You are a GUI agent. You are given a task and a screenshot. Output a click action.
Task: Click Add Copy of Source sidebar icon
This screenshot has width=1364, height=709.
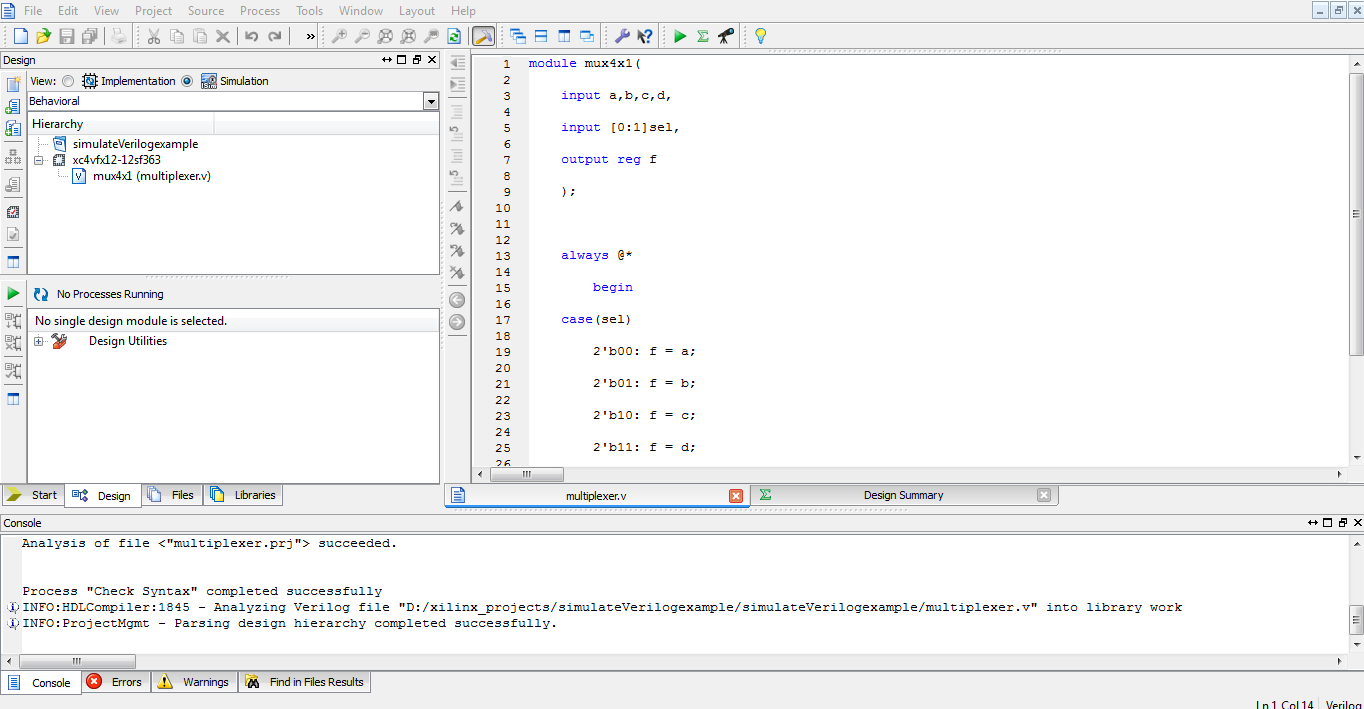(13, 128)
